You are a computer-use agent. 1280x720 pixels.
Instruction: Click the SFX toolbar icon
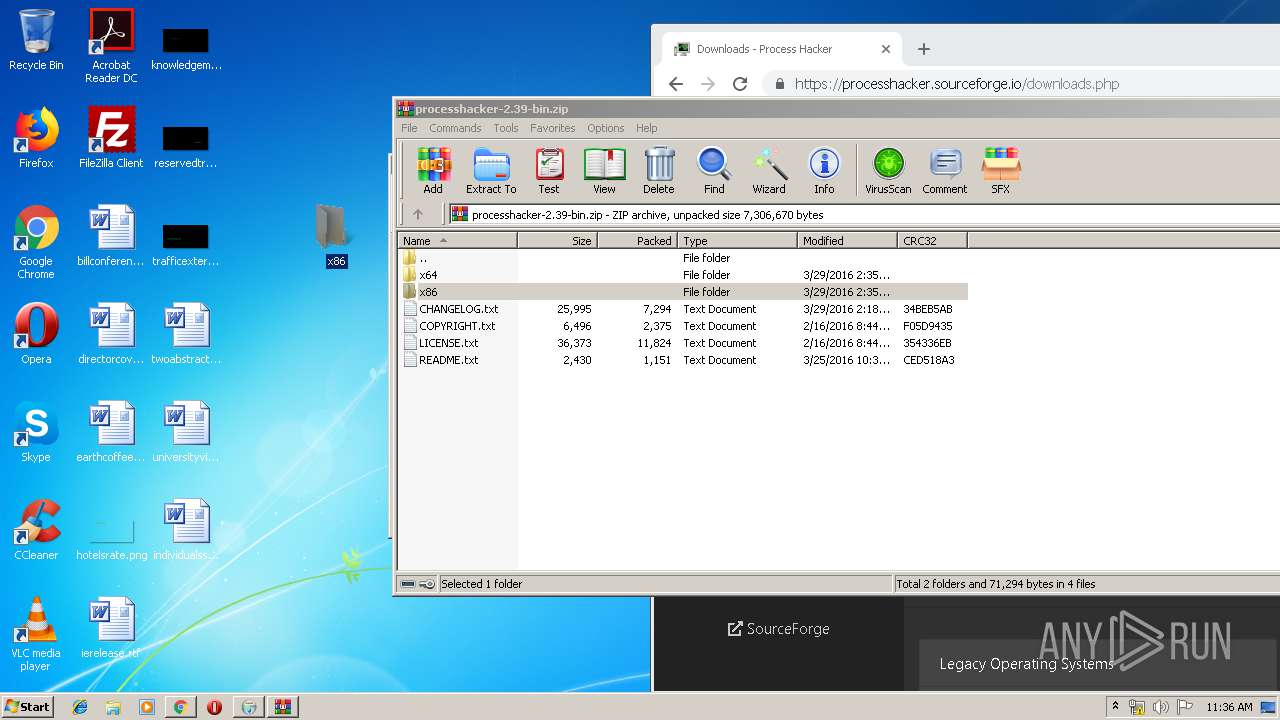click(1000, 171)
